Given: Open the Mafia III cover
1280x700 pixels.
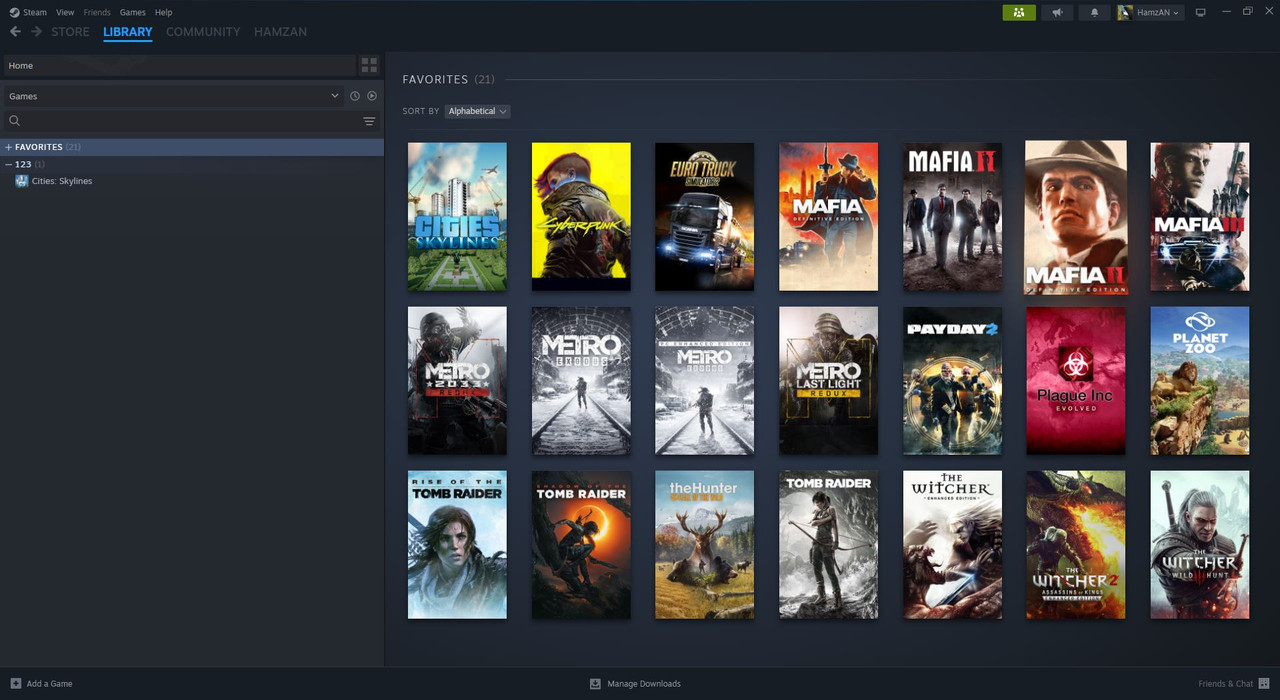Looking at the screenshot, I should (x=1200, y=217).
